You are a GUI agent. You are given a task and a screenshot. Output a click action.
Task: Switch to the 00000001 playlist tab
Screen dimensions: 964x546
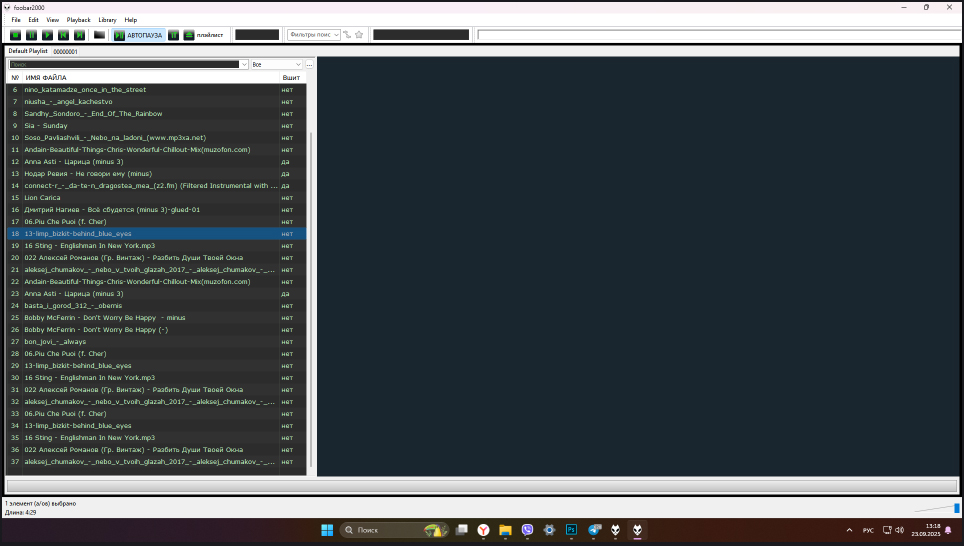(65, 51)
